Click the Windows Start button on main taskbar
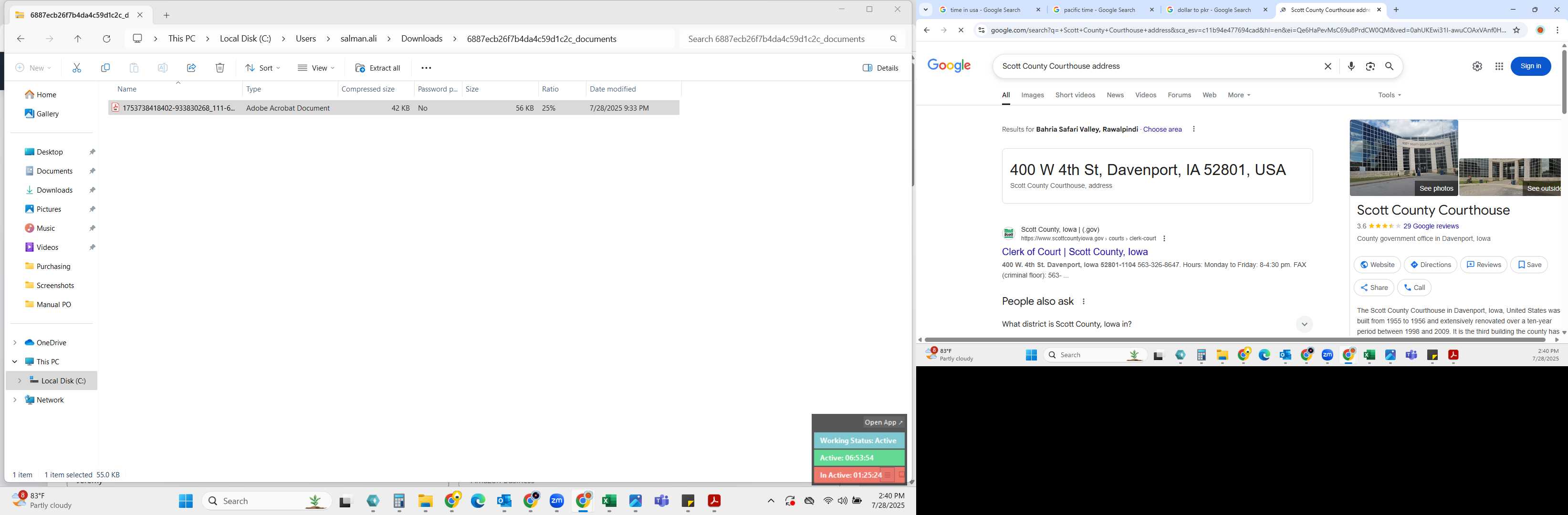The image size is (1568, 515). point(186,501)
